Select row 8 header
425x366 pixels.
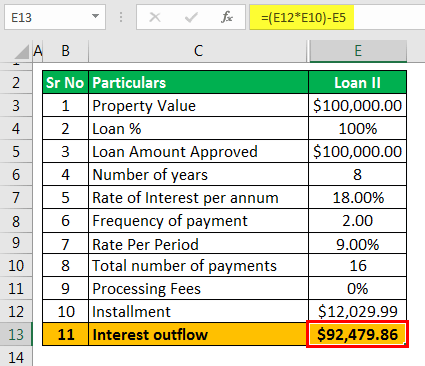click(16, 221)
